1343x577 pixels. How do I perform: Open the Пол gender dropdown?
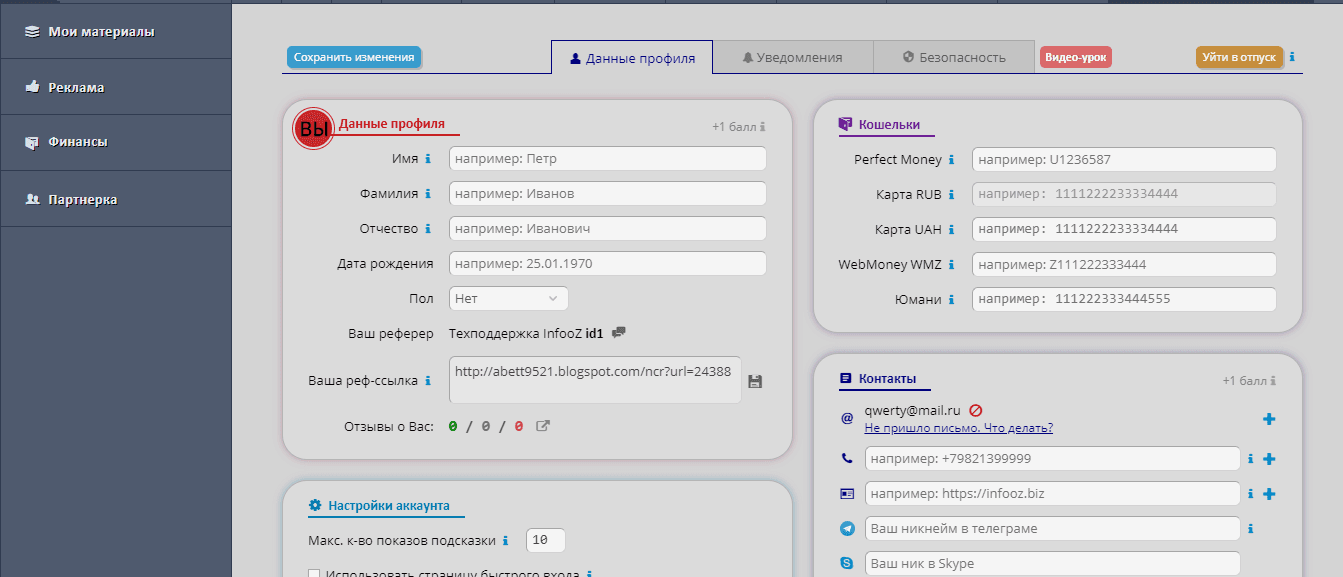[x=508, y=298]
